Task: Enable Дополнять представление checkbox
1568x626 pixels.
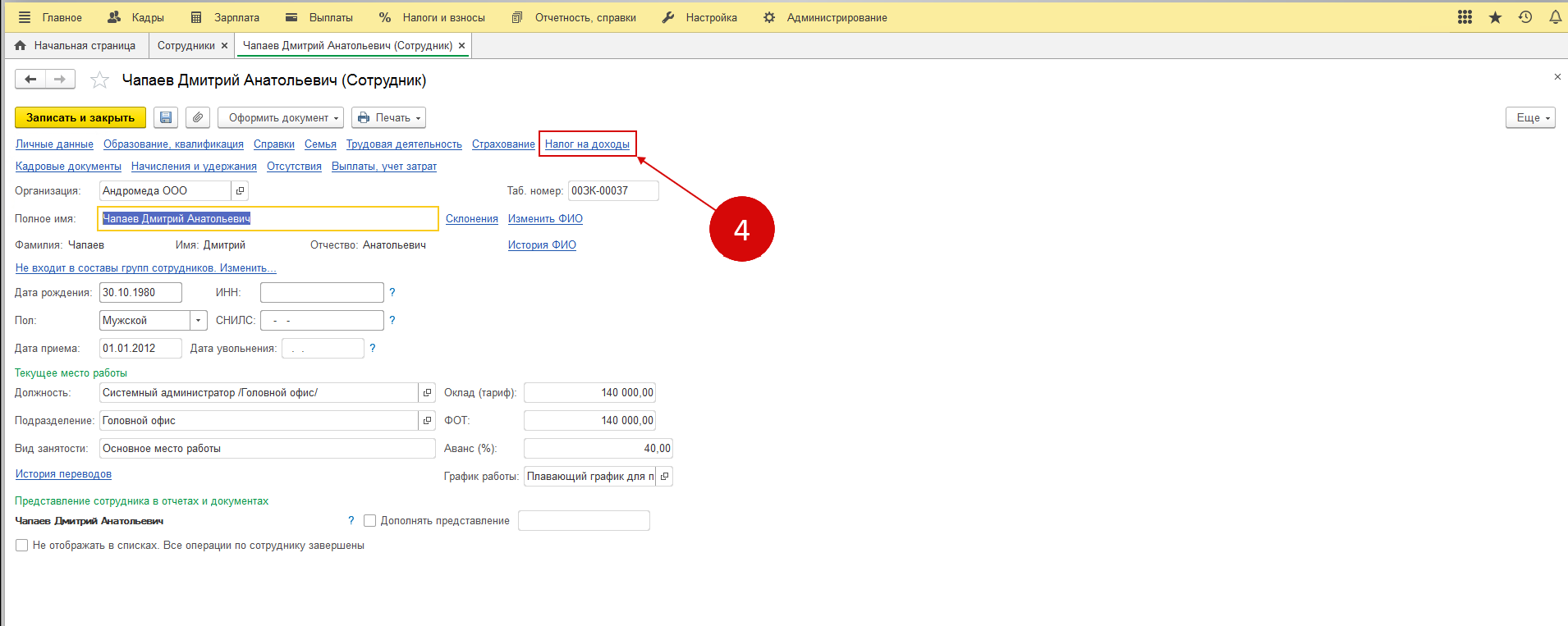Action: 369,521
